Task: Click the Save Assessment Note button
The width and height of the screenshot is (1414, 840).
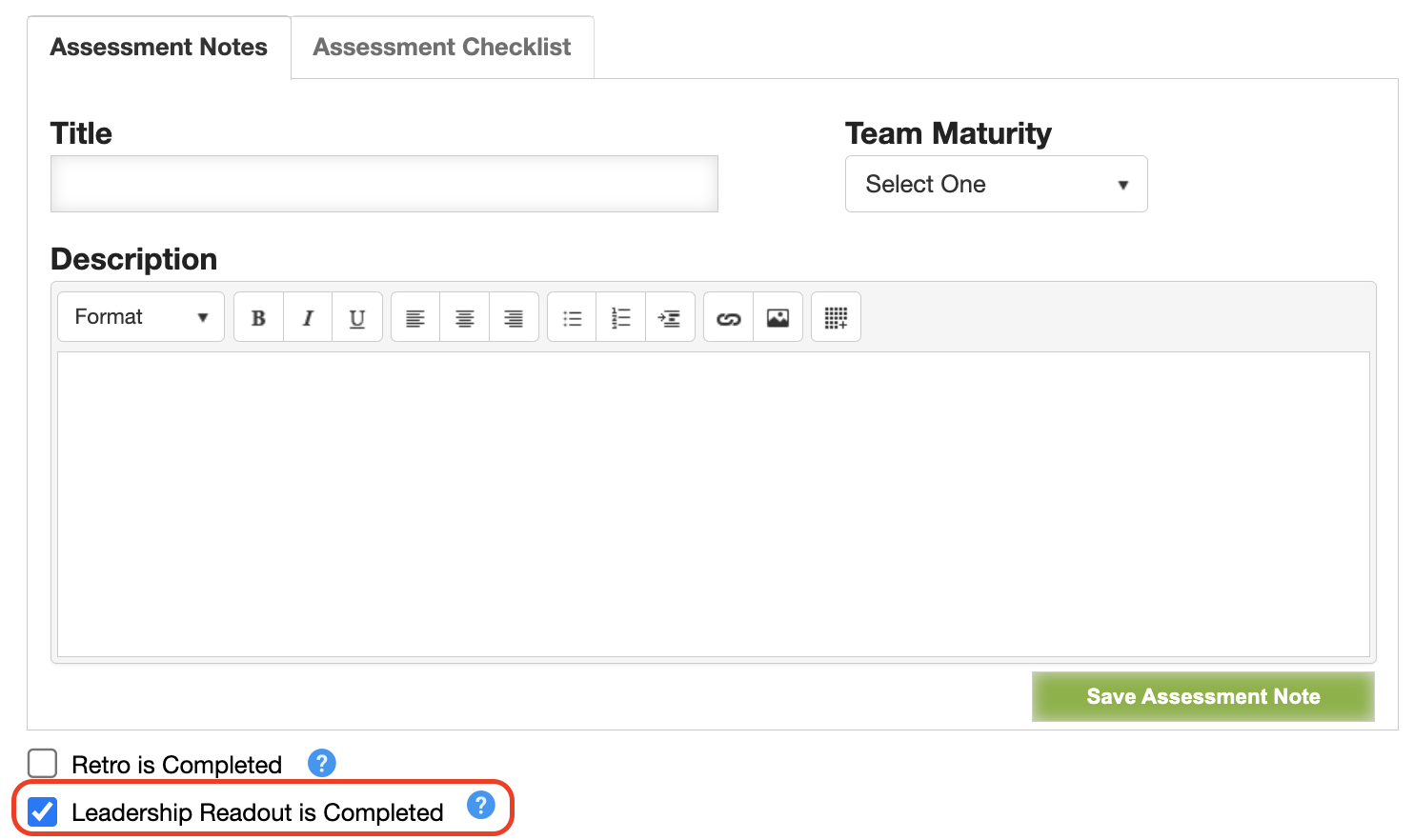Action: pyautogui.click(x=1202, y=696)
